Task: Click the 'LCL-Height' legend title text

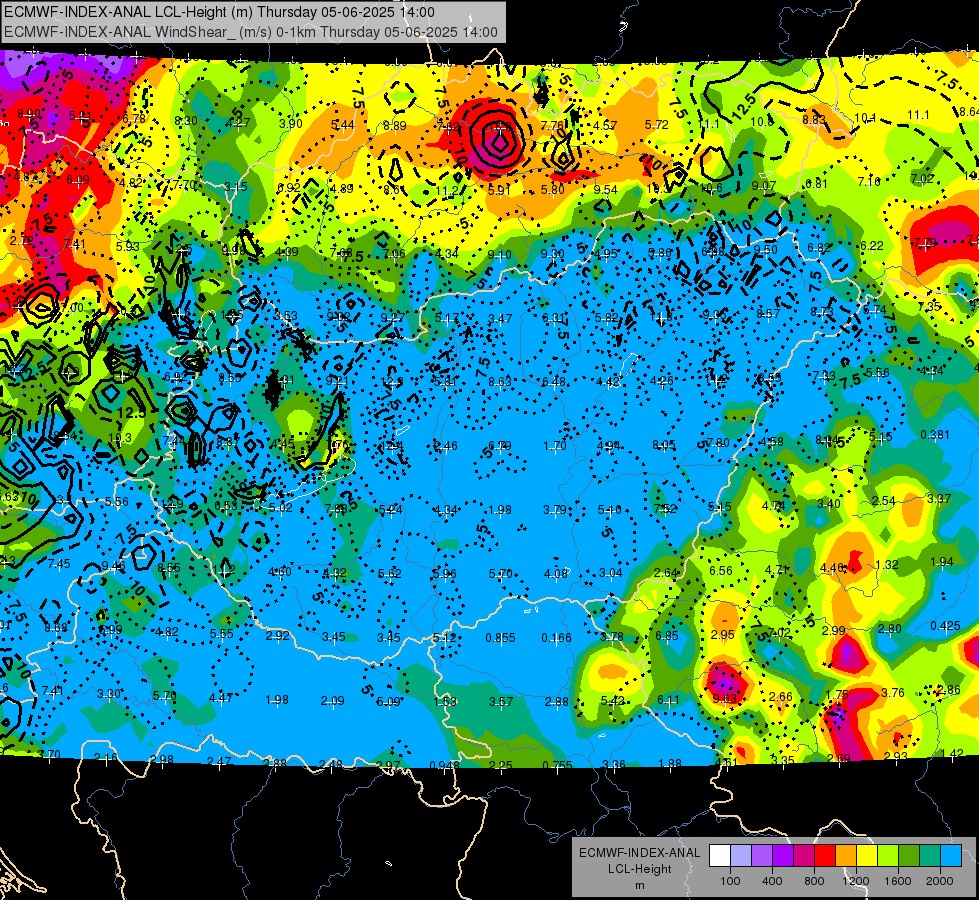Action: pos(639,869)
